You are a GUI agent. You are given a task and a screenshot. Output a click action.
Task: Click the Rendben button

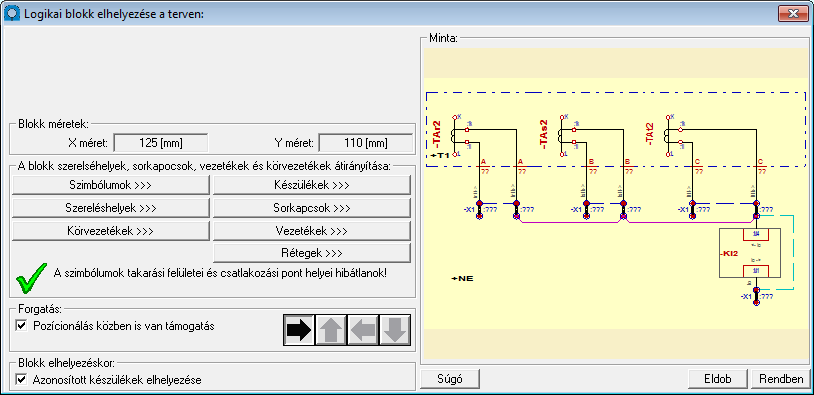(x=781, y=379)
